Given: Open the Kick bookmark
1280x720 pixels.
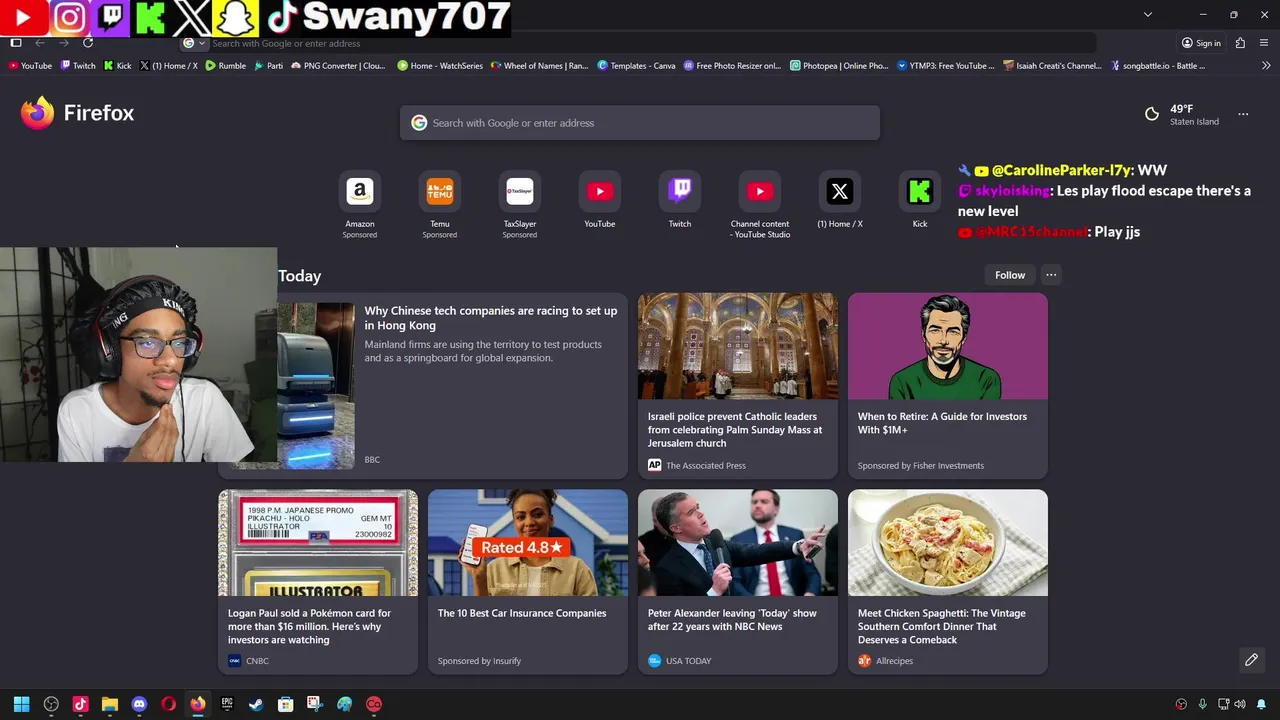Looking at the screenshot, I should click(x=117, y=66).
